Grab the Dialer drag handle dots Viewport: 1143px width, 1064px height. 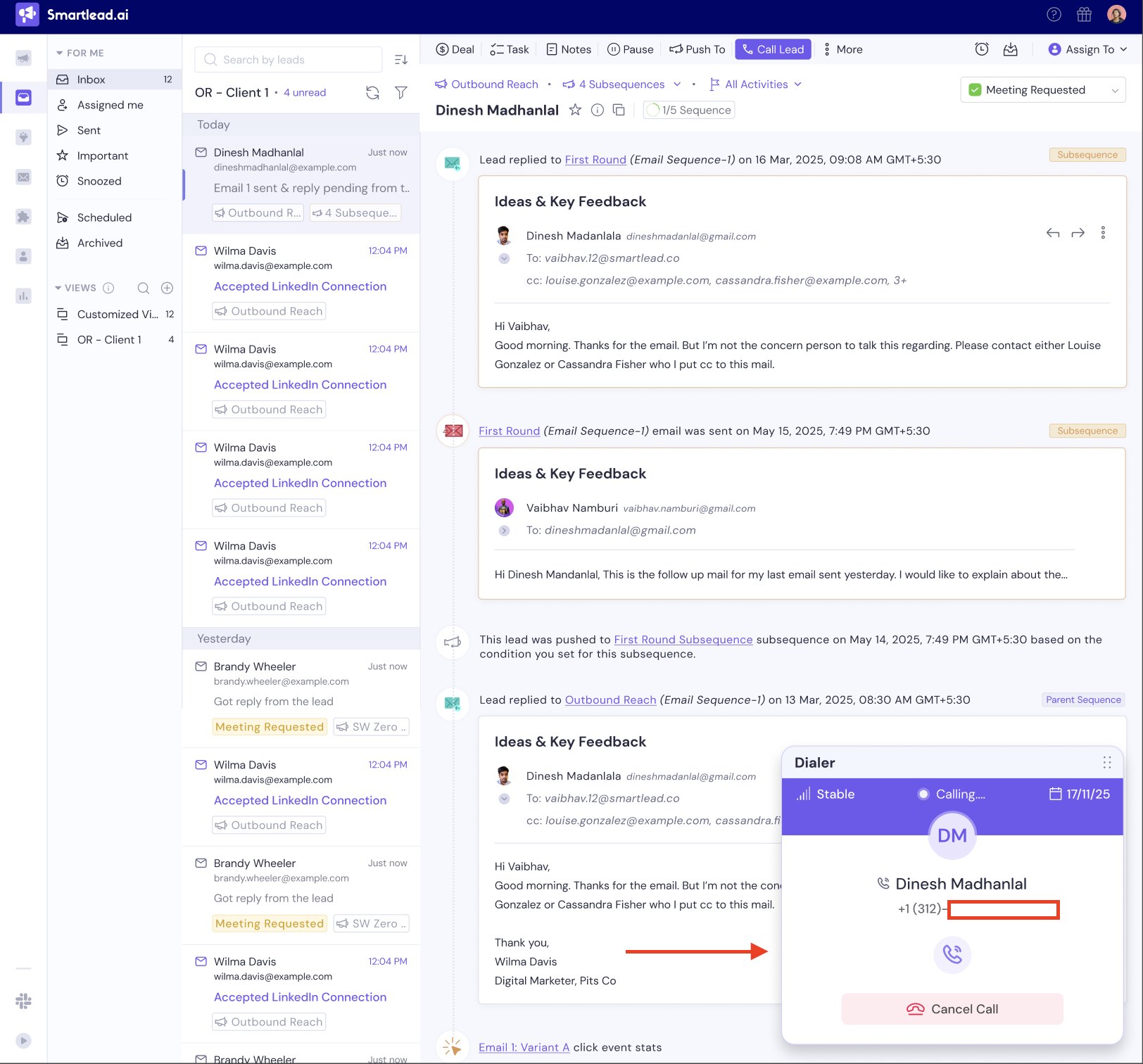point(1107,763)
